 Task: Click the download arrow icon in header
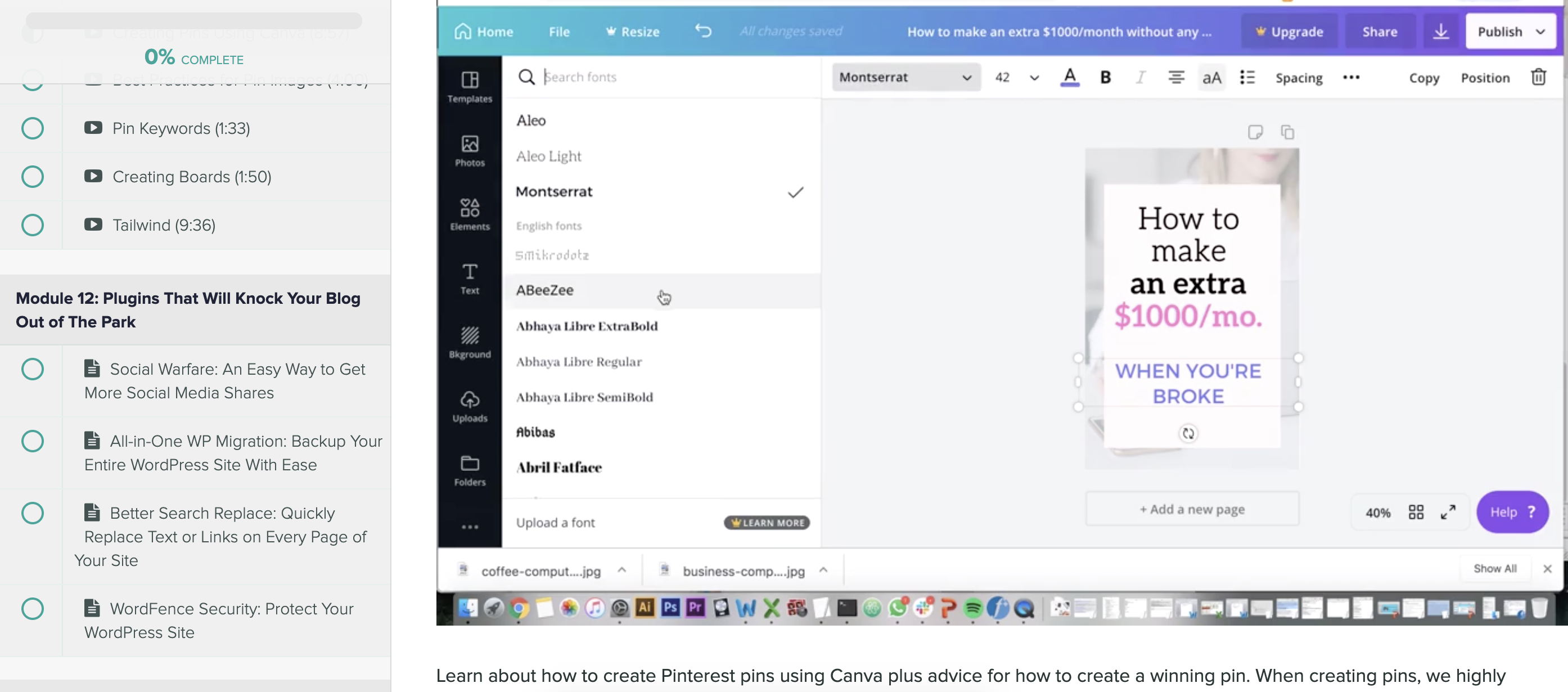point(1440,31)
